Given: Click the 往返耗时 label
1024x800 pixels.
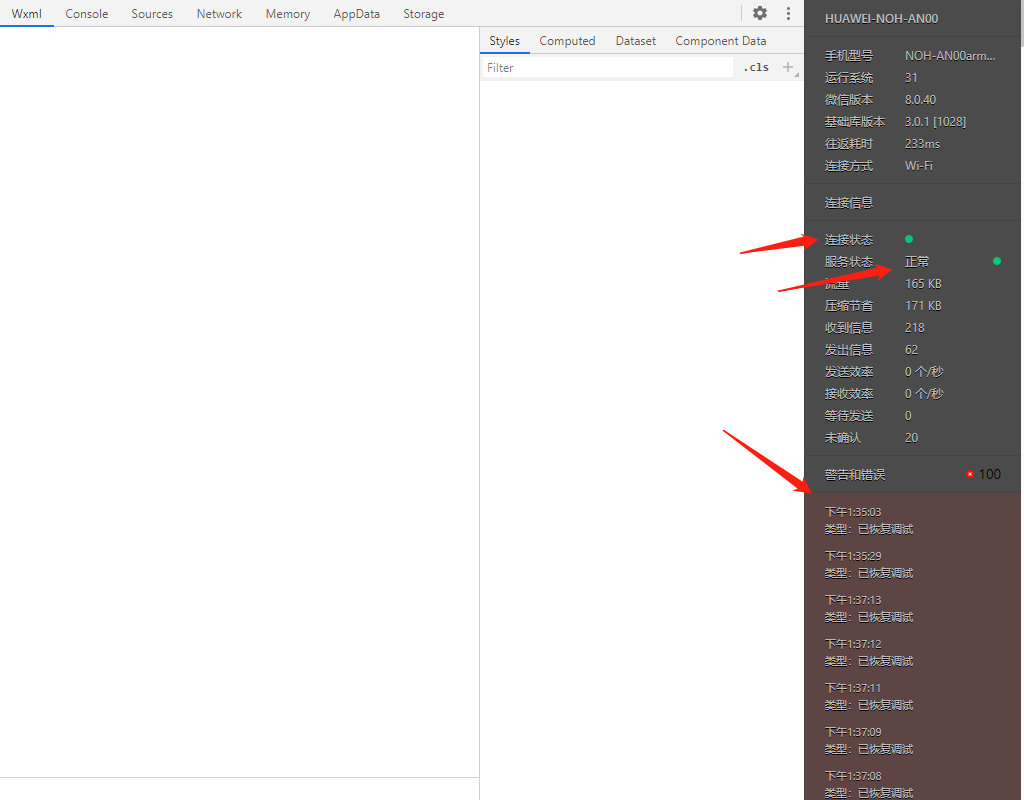Looking at the screenshot, I should tap(849, 144).
